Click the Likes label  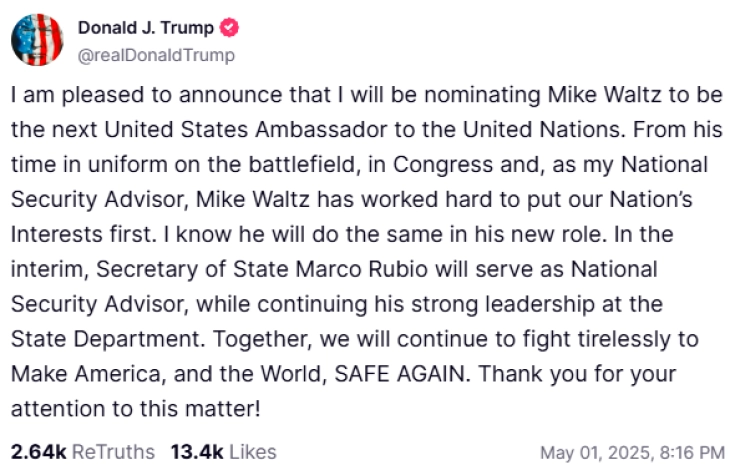(253, 451)
